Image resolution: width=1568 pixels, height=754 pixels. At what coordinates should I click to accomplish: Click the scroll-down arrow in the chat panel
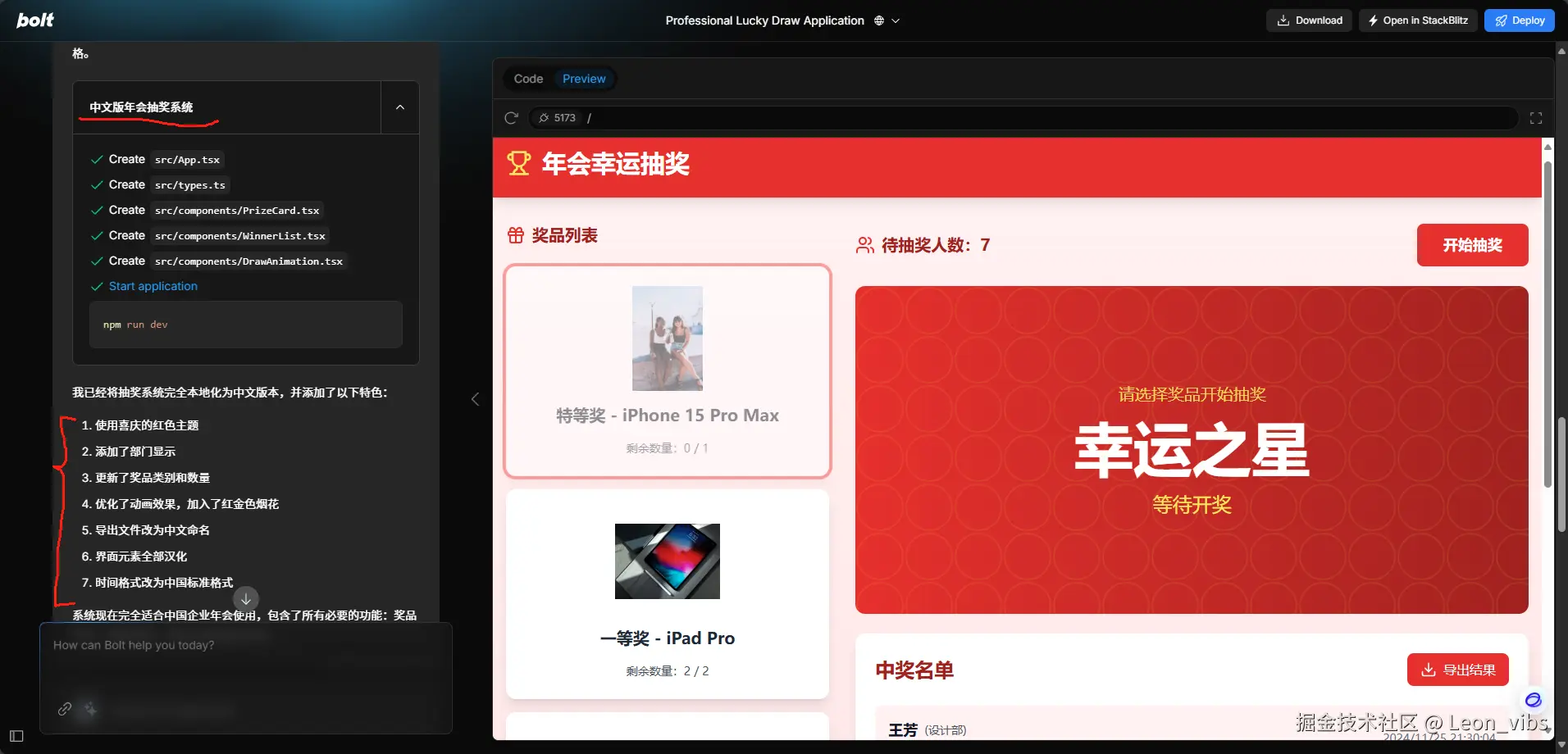tap(246, 597)
